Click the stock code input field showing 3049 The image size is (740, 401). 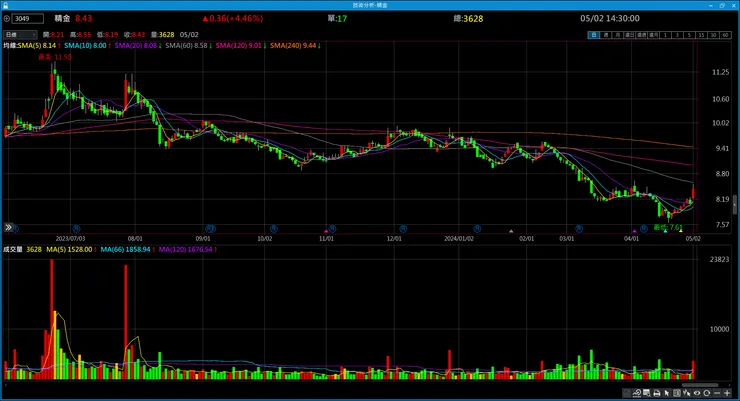(x=28, y=18)
